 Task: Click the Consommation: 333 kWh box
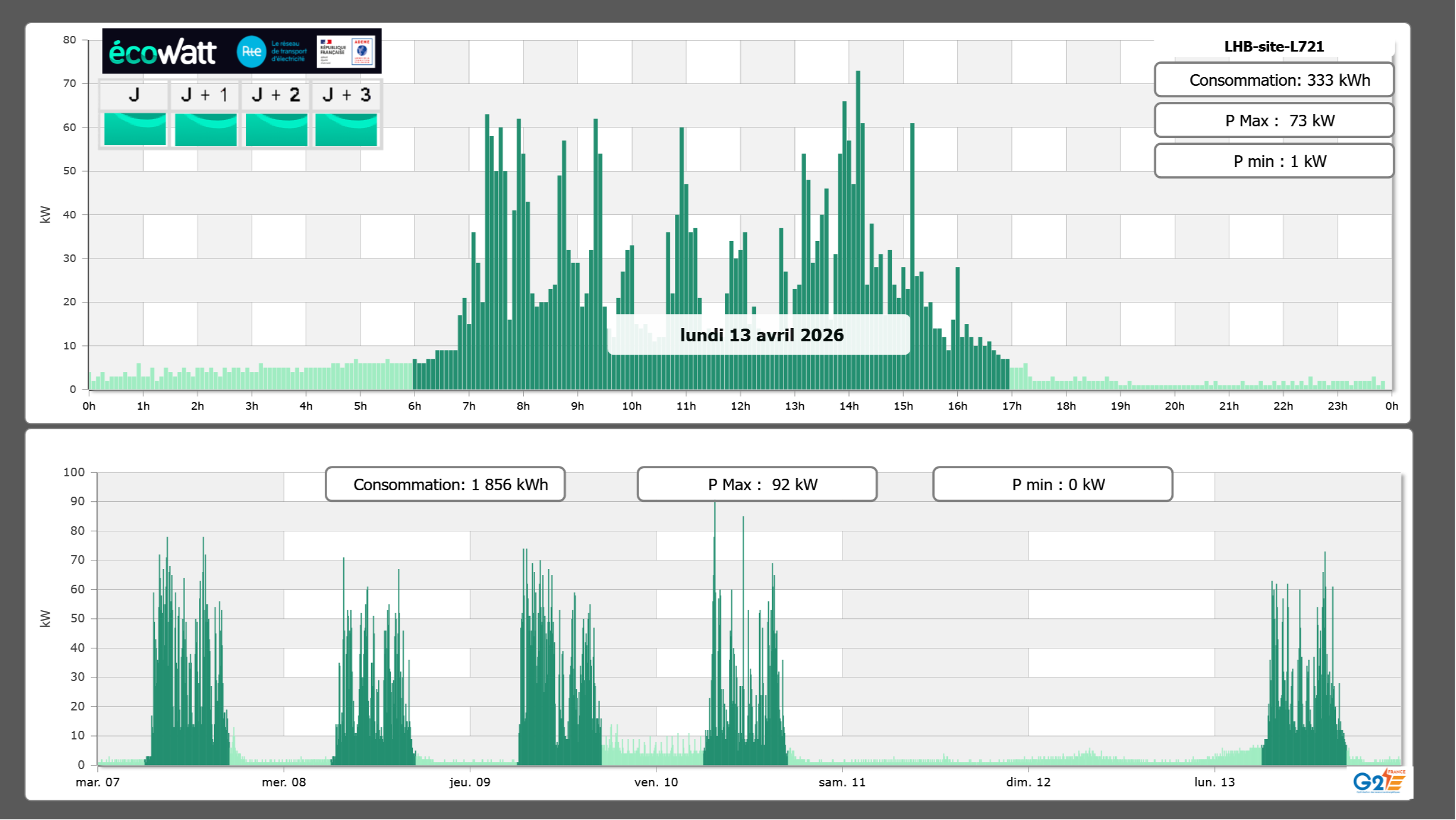1273,80
